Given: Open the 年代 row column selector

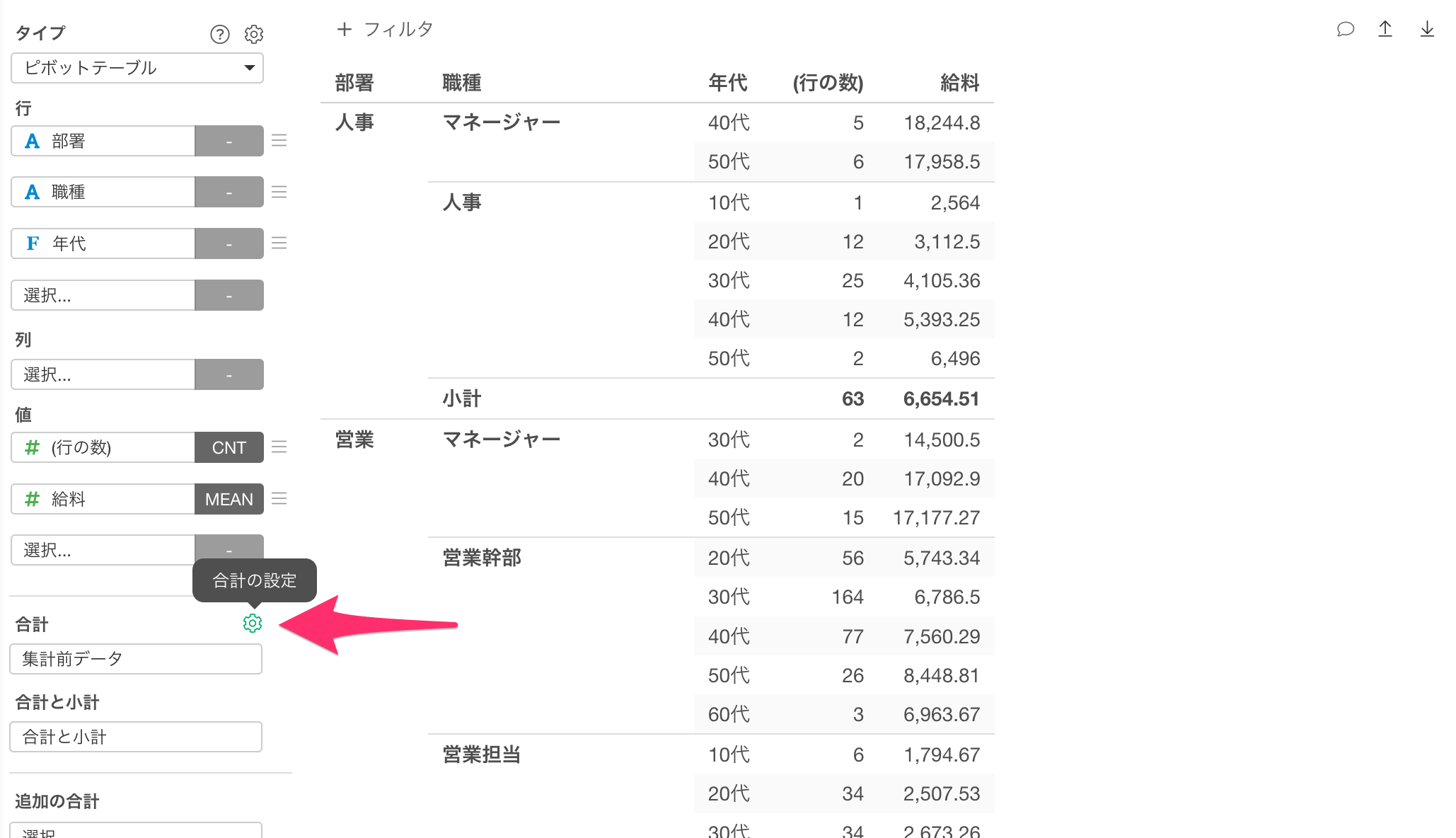Looking at the screenshot, I should click(103, 243).
